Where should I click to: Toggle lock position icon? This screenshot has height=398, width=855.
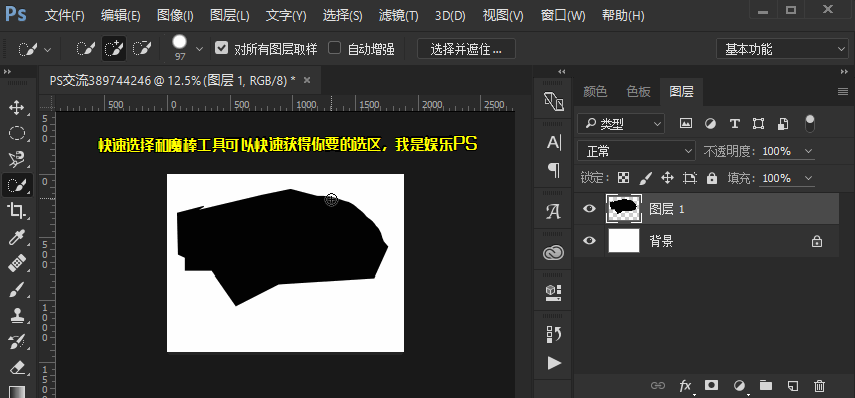pyautogui.click(x=667, y=178)
